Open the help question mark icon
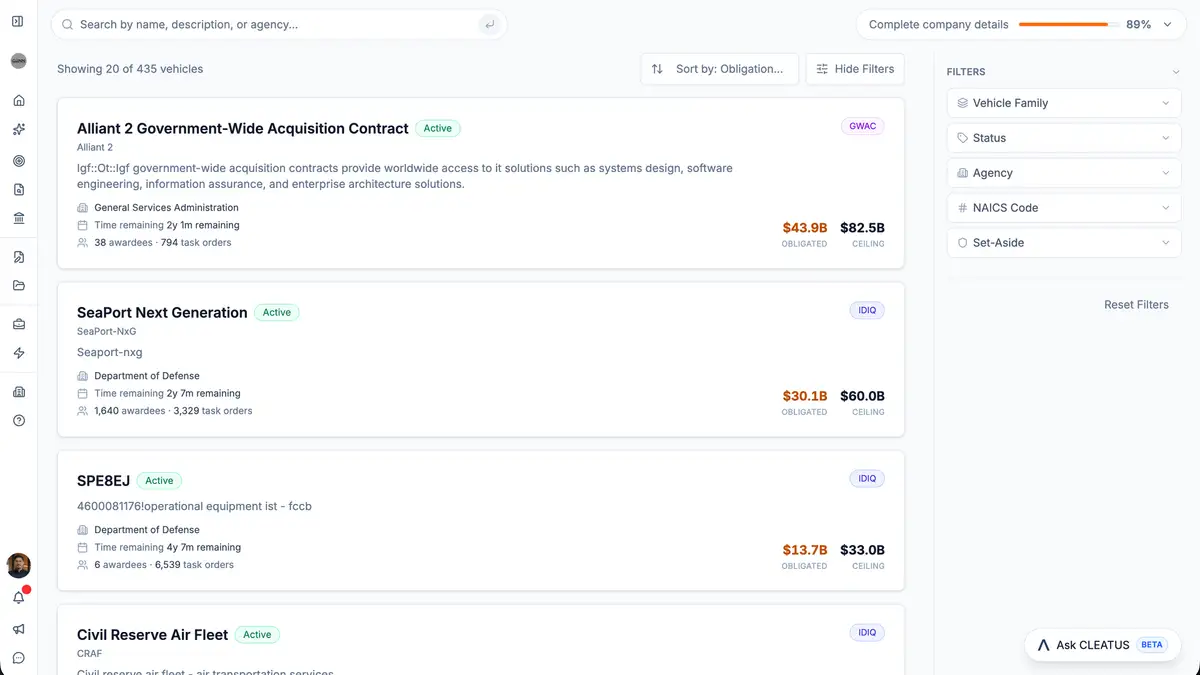Screen dimensions: 1200x675 [x=18, y=421]
